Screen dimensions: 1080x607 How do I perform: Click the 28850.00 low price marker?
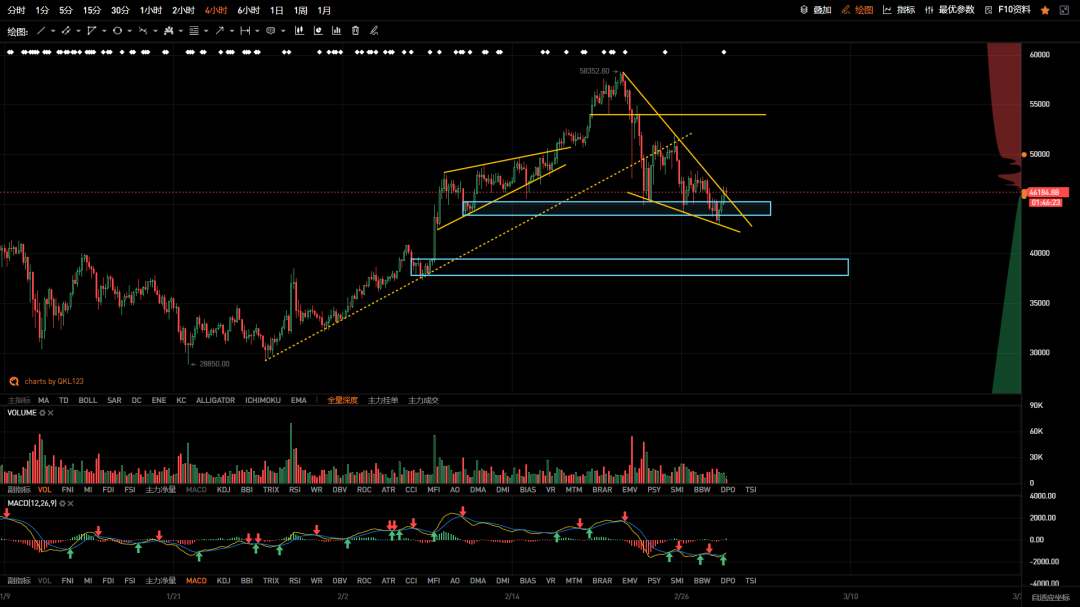point(214,364)
